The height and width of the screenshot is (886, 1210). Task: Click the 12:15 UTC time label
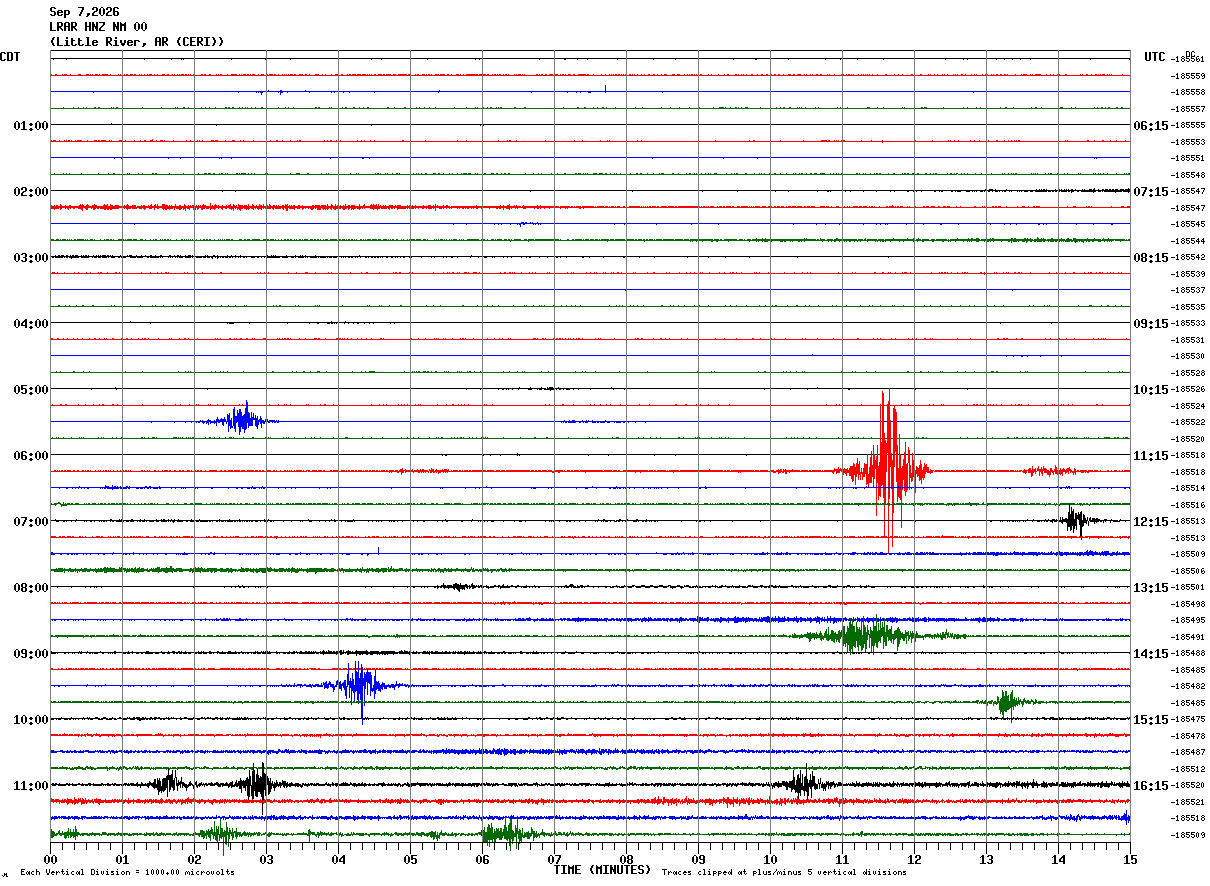tap(1150, 522)
